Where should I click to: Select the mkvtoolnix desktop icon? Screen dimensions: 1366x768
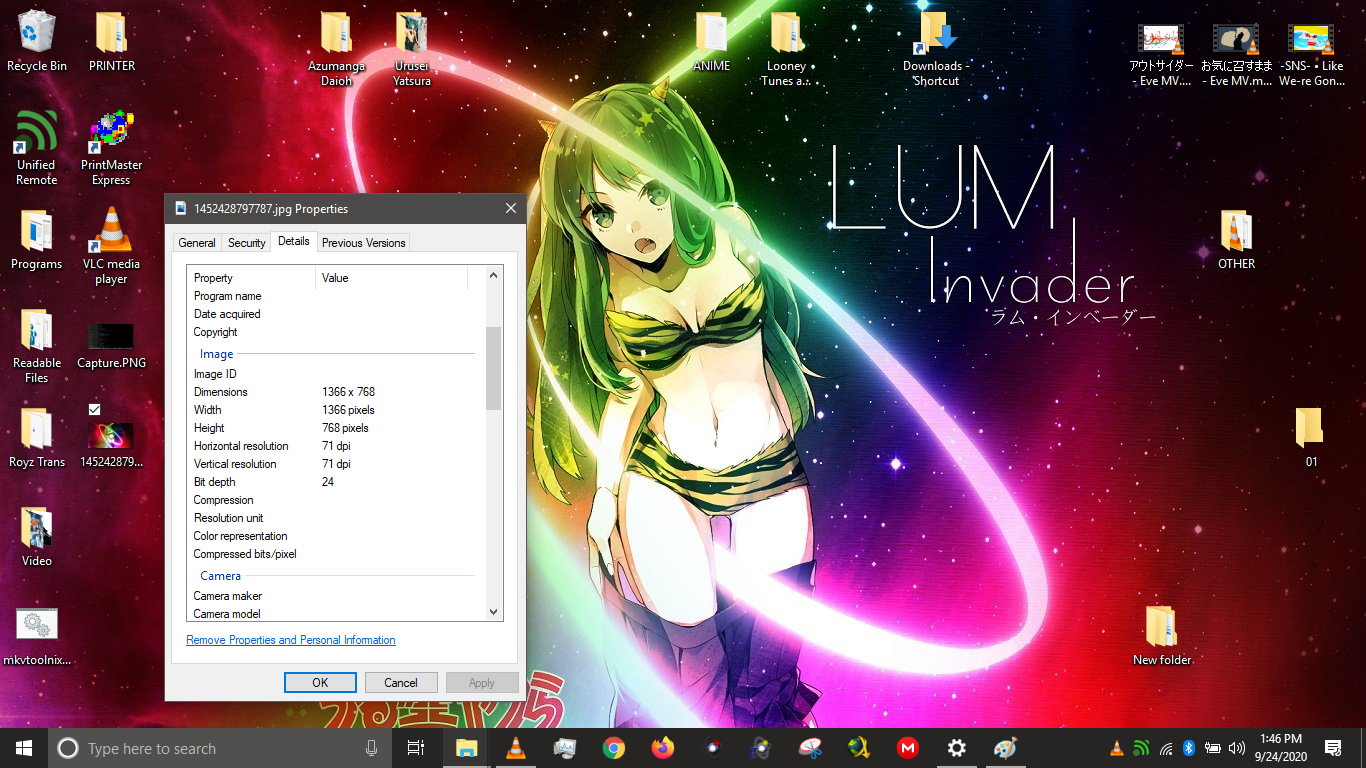[37, 636]
